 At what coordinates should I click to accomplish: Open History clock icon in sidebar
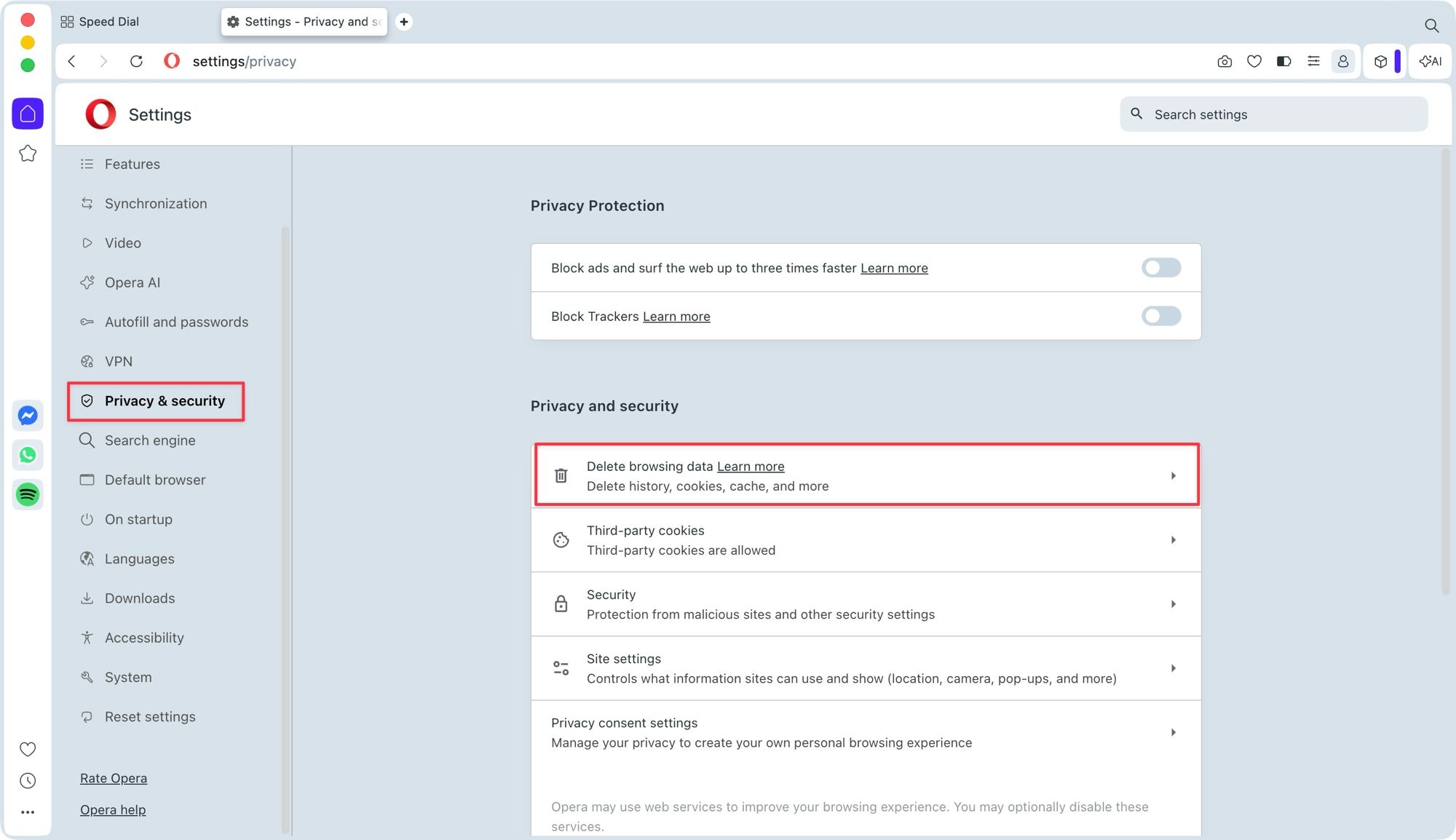[28, 781]
